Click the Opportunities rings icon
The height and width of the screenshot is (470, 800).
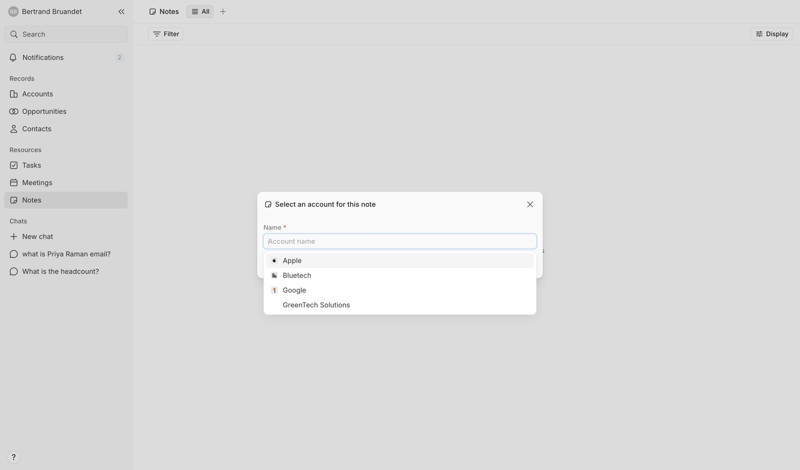[14, 111]
